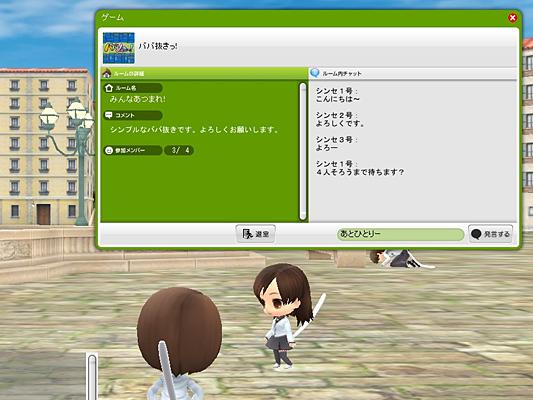
Task: Select the ルームの詳細 panel header
Action: (205, 73)
